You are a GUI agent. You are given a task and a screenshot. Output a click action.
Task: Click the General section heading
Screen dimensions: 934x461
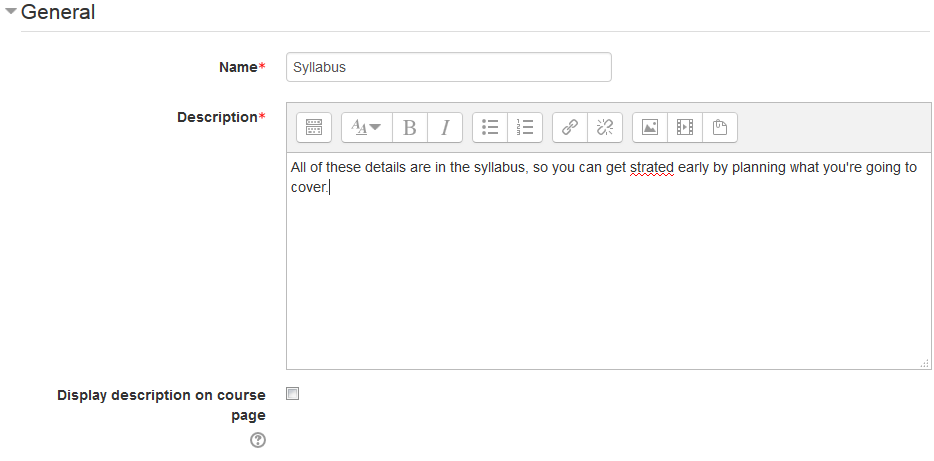click(58, 13)
